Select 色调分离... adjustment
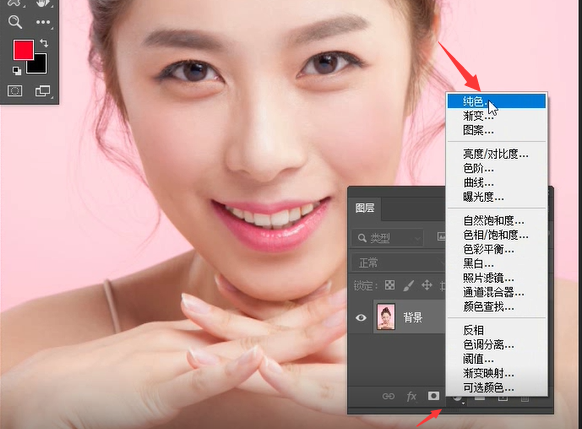582x429 pixels. pyautogui.click(x=496, y=345)
